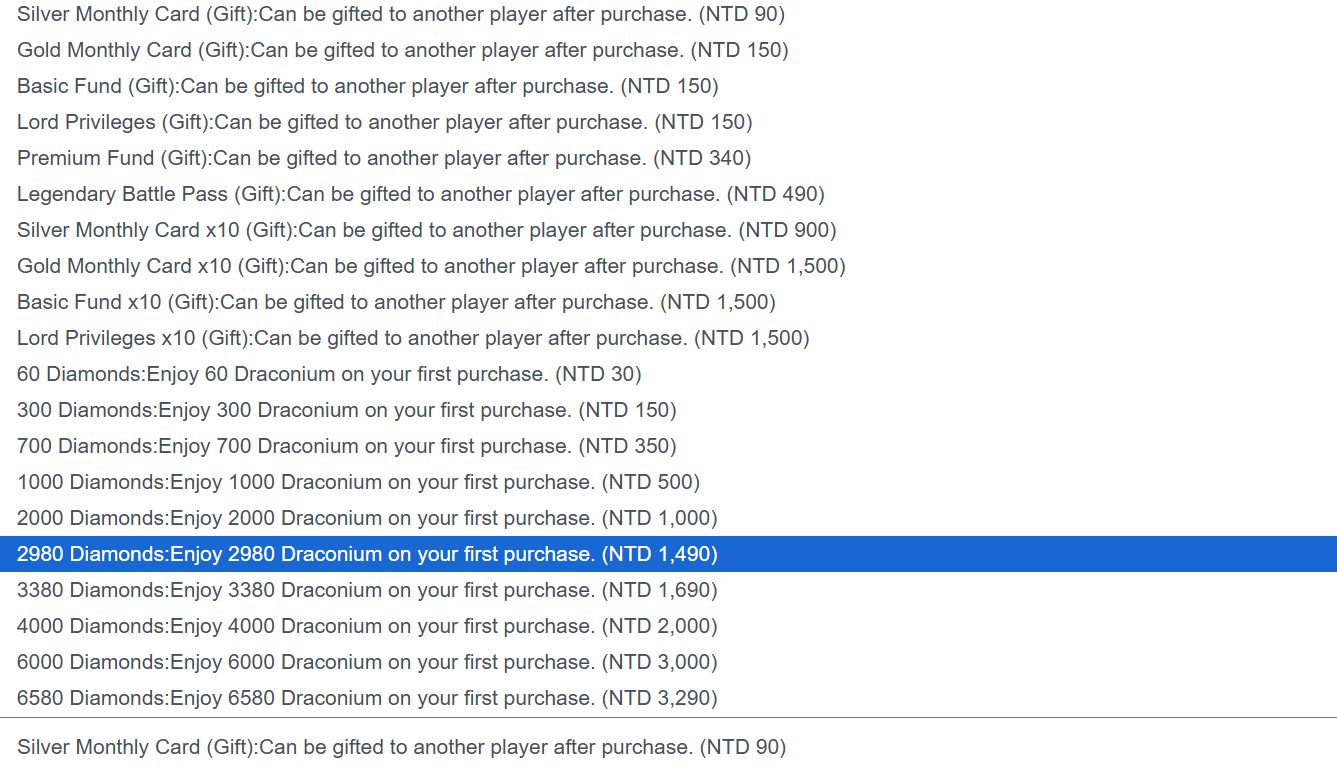Select Gold Monthly Card (Gift) NTD 150 option
This screenshot has width=1337, height=776.
pos(402,50)
